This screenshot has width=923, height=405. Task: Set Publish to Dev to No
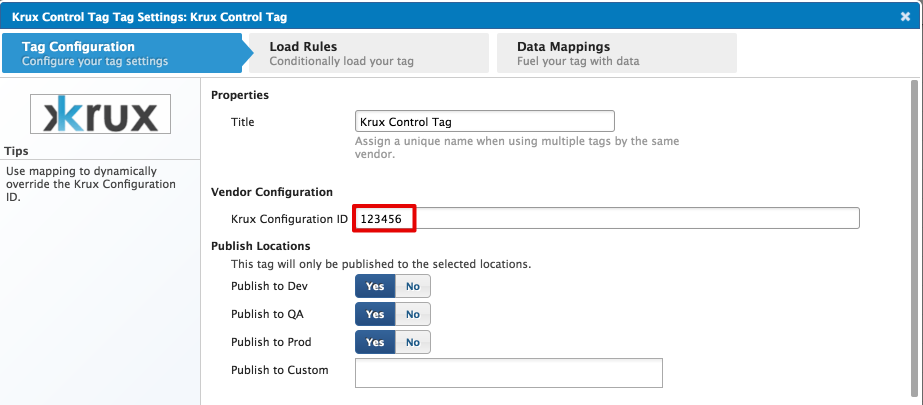click(x=412, y=286)
